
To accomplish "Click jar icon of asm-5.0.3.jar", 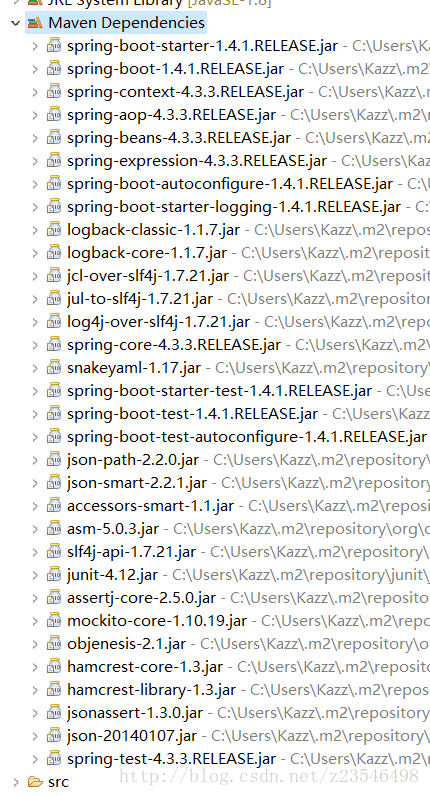I will coord(54,528).
